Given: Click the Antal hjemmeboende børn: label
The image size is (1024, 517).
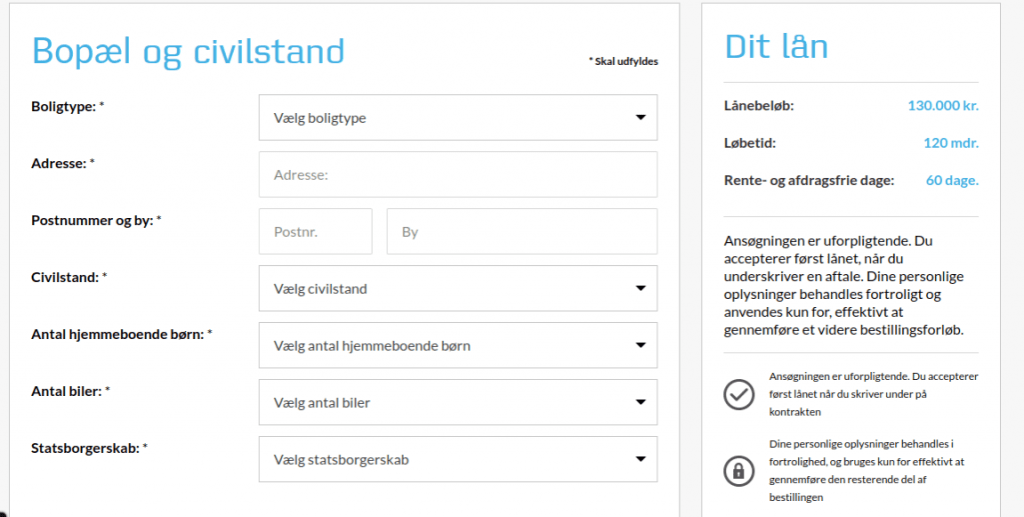Looking at the screenshot, I should (x=121, y=334).
